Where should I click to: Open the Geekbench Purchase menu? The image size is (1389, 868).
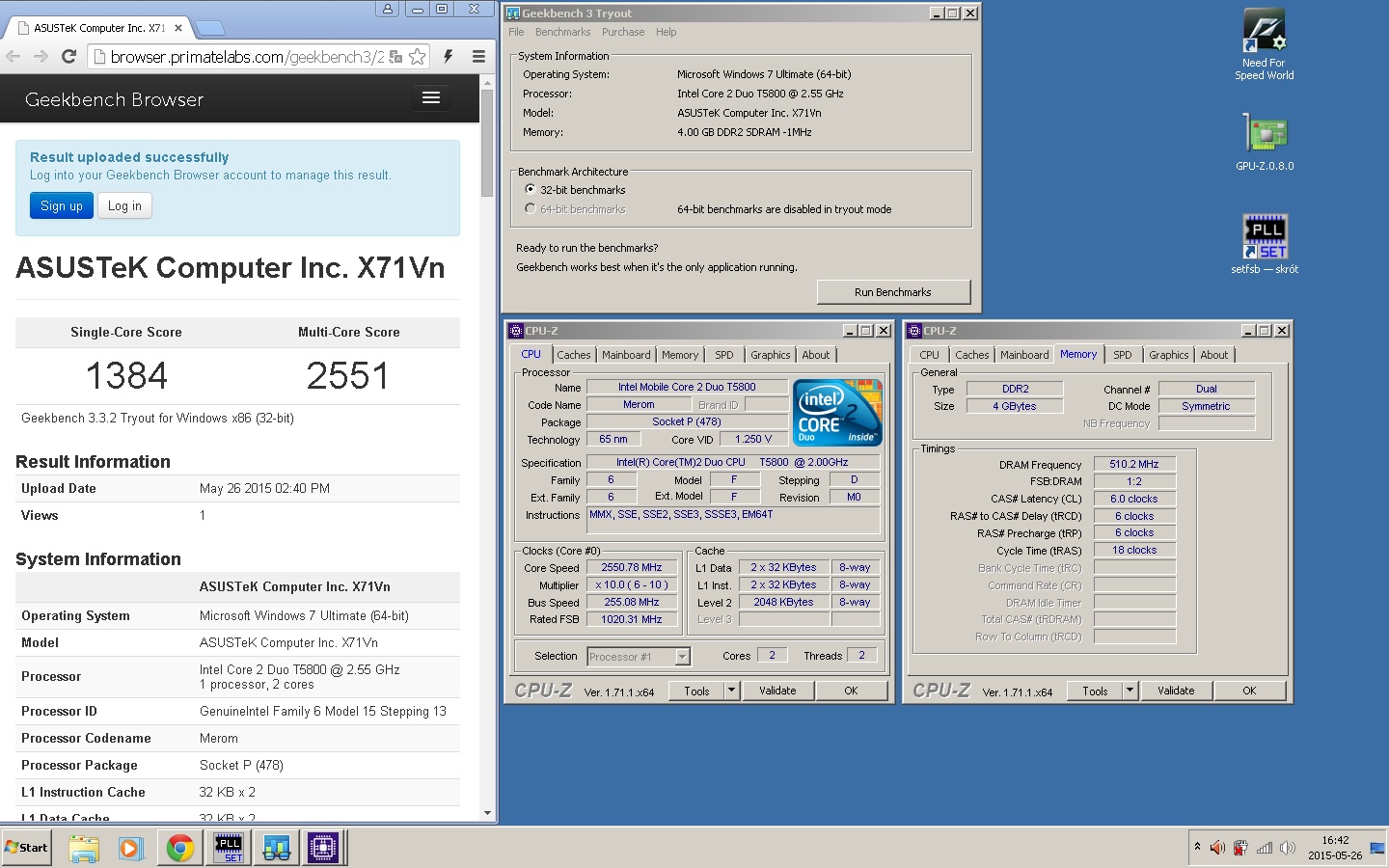pos(623,32)
